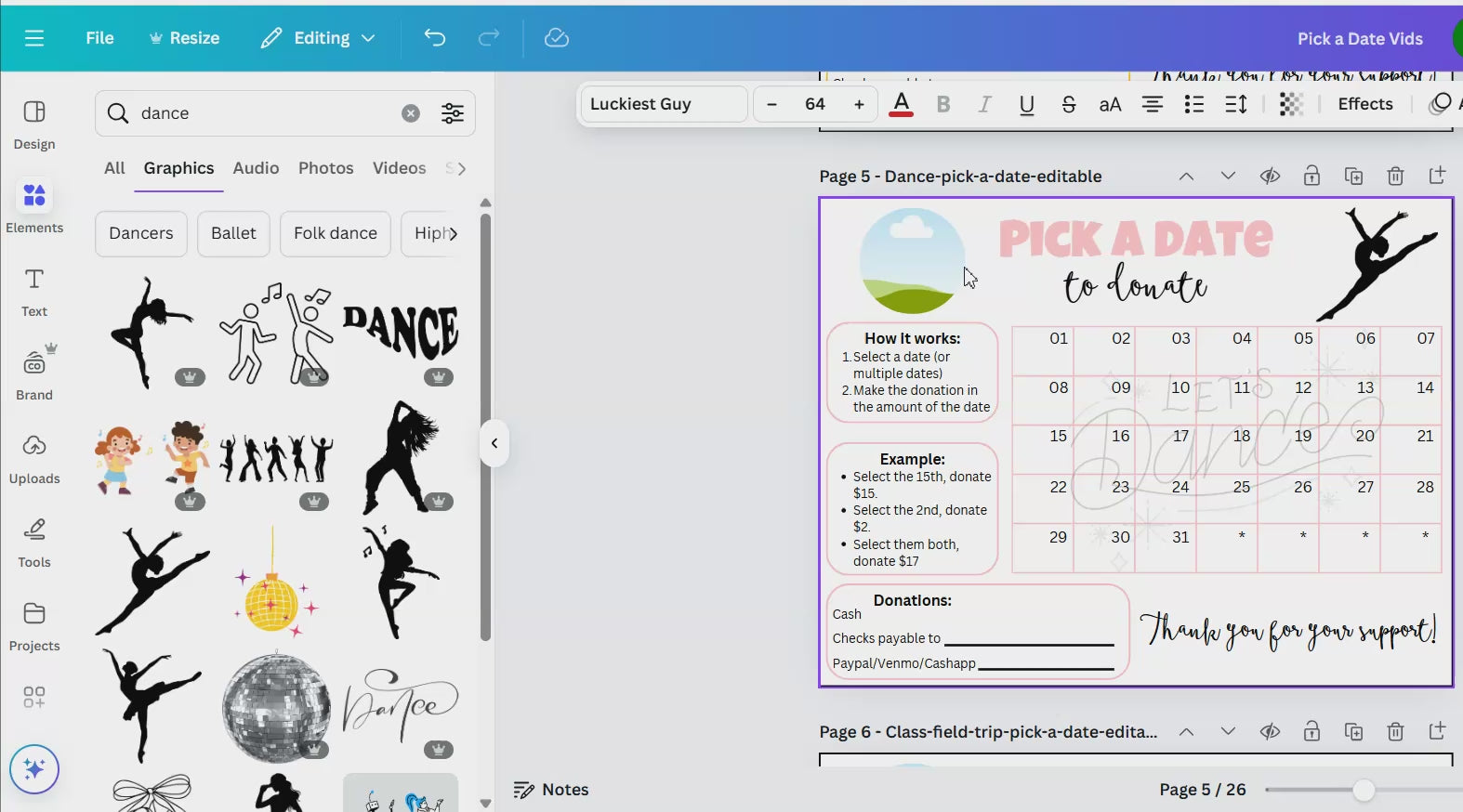Hide Page 5 using the eye icon

1270,177
